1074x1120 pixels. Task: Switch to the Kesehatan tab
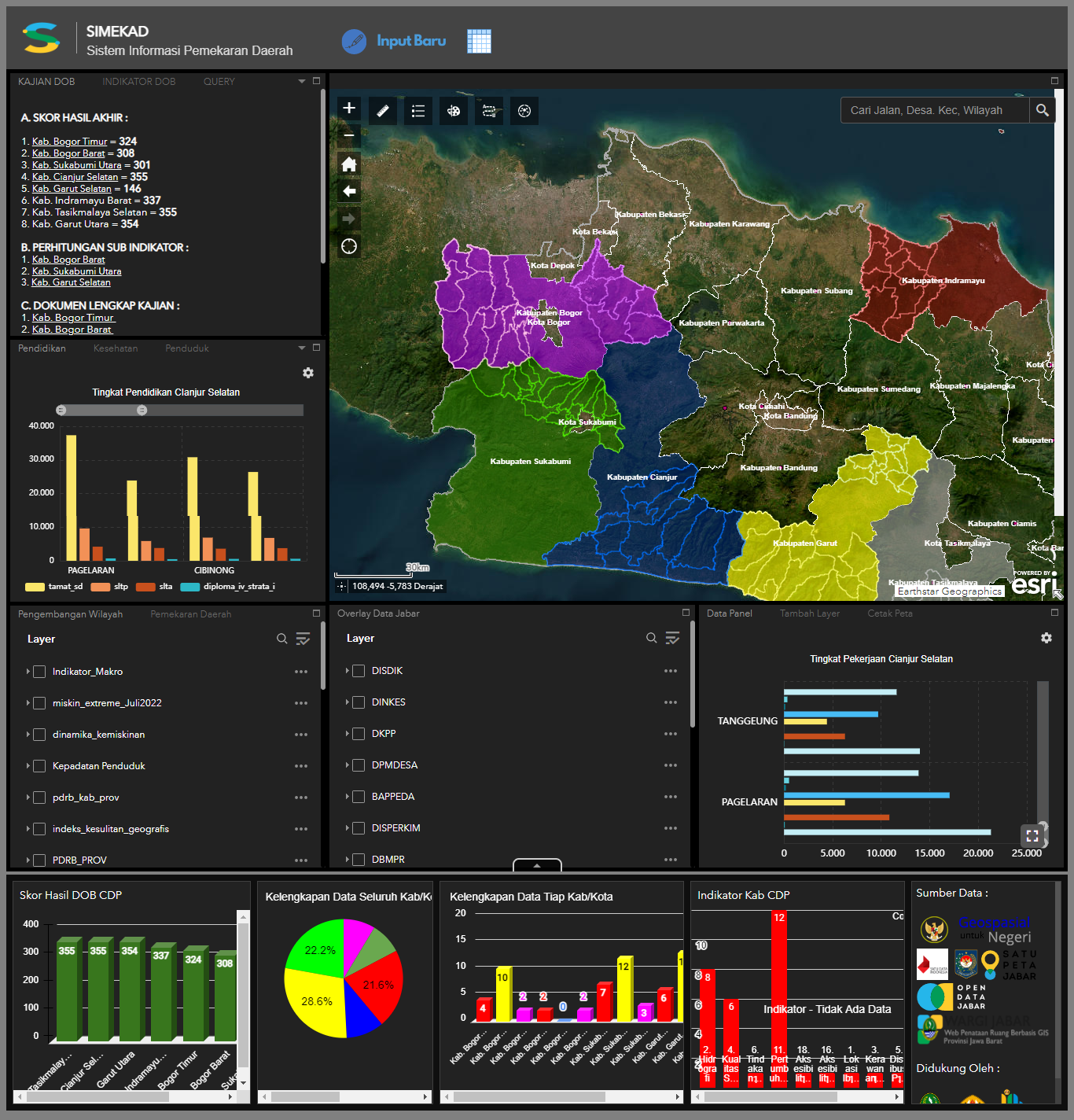point(116,348)
